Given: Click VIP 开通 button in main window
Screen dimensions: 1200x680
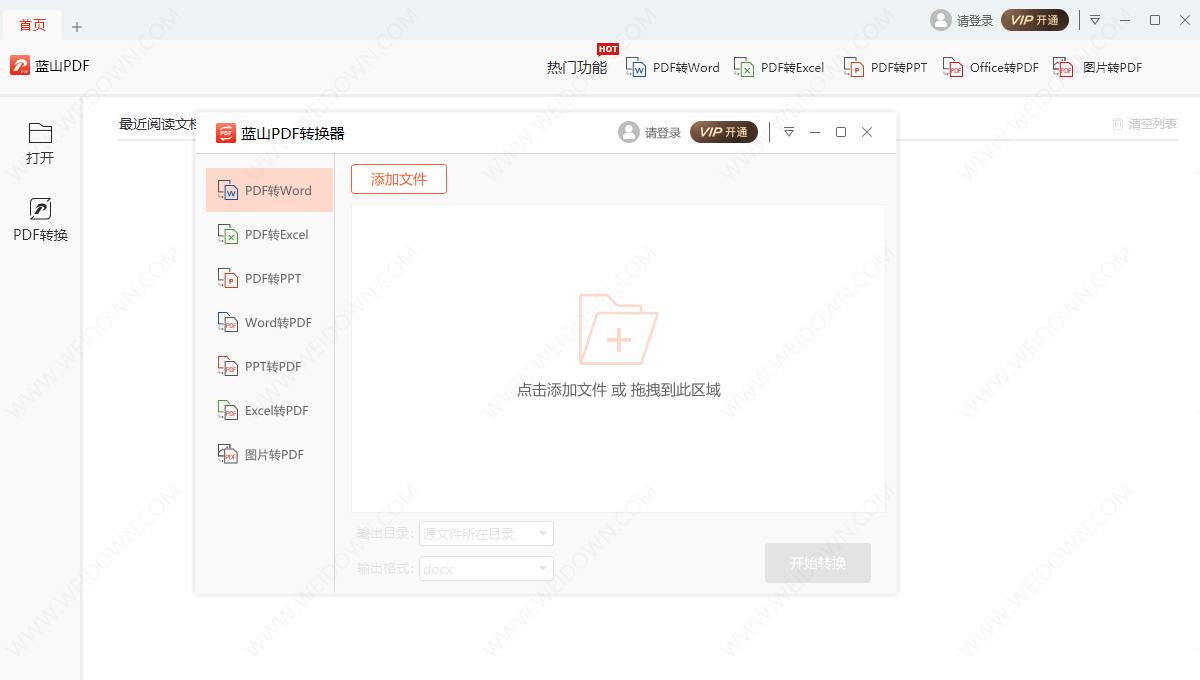Looking at the screenshot, I should coord(1035,20).
